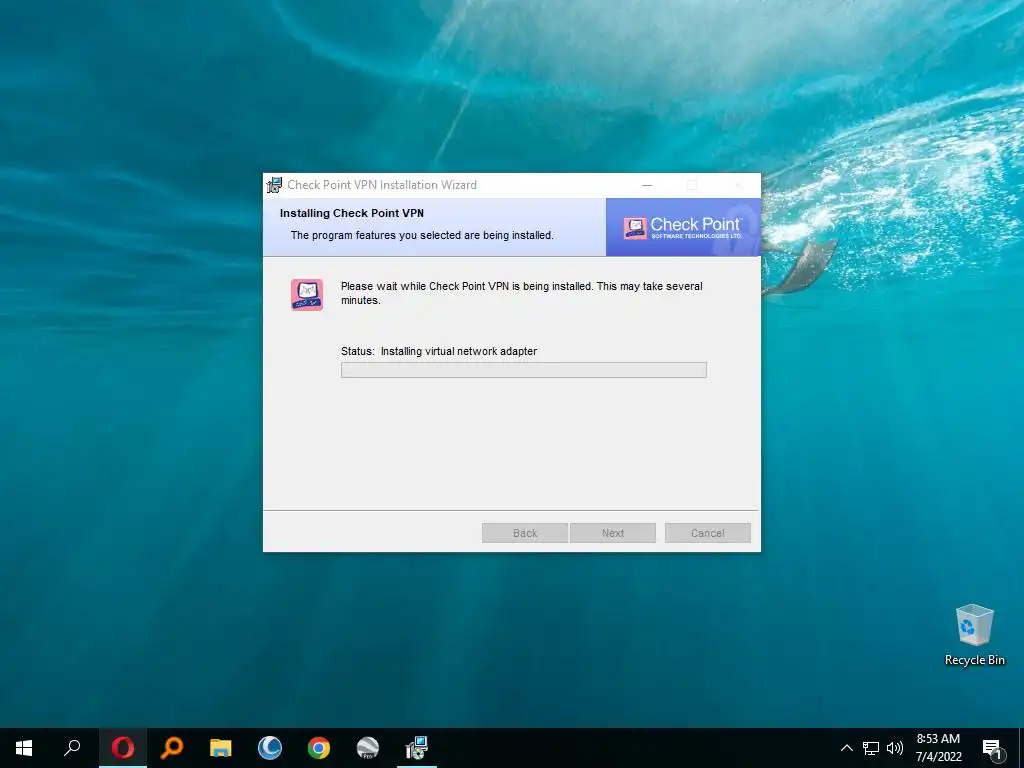Open the clock showing 8:53 AM
Screen dimensions: 1024x768
pos(938,748)
